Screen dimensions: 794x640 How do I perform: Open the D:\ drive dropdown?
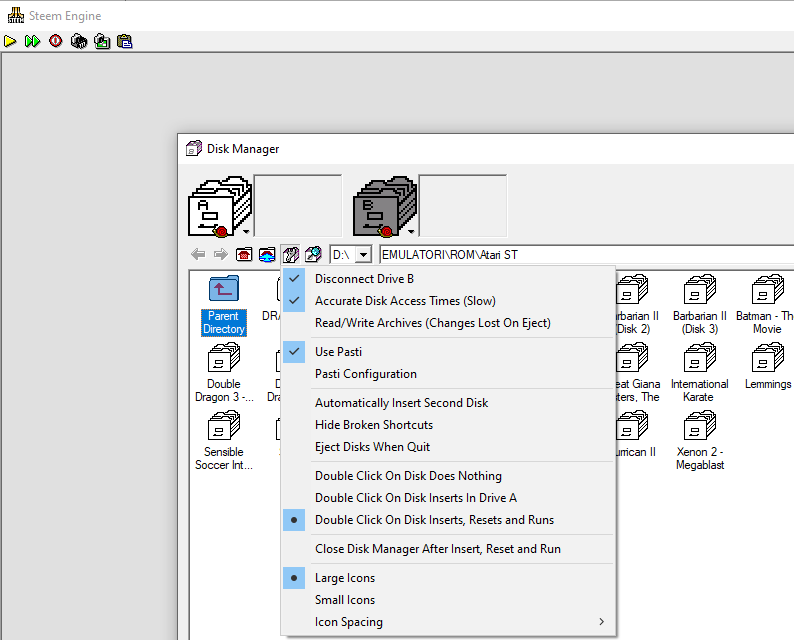pos(364,255)
